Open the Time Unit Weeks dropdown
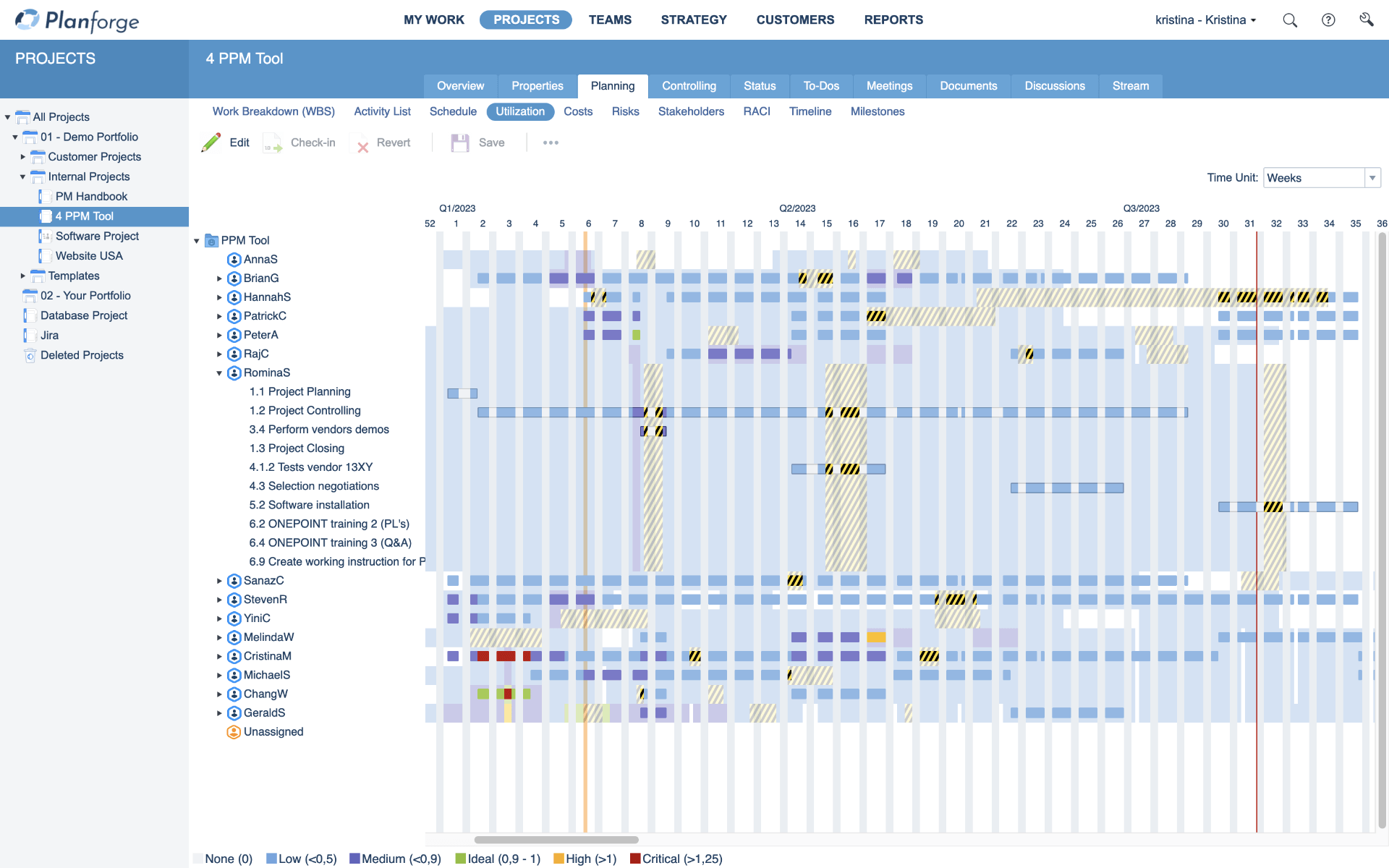Viewport: 1389px width, 868px height. coord(1372,178)
